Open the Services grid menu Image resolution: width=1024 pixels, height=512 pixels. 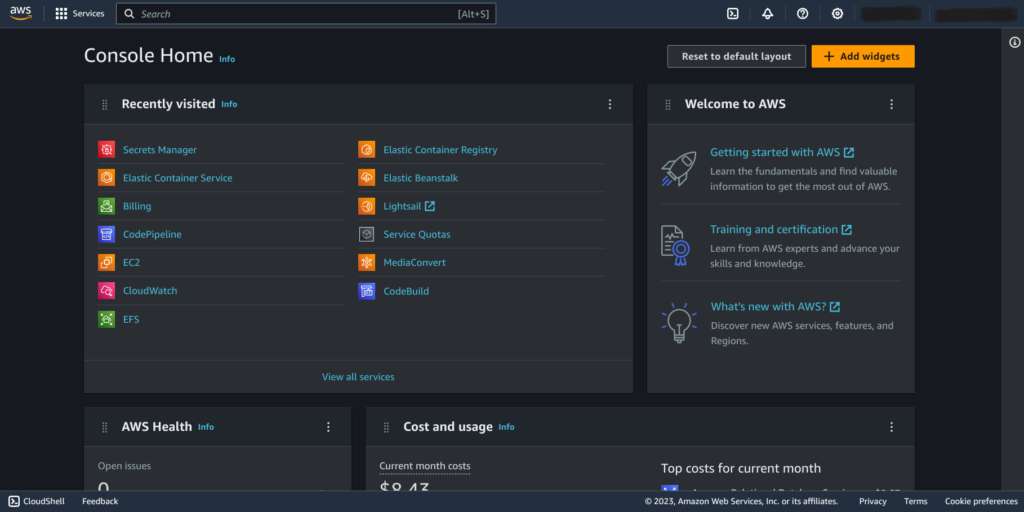80,13
